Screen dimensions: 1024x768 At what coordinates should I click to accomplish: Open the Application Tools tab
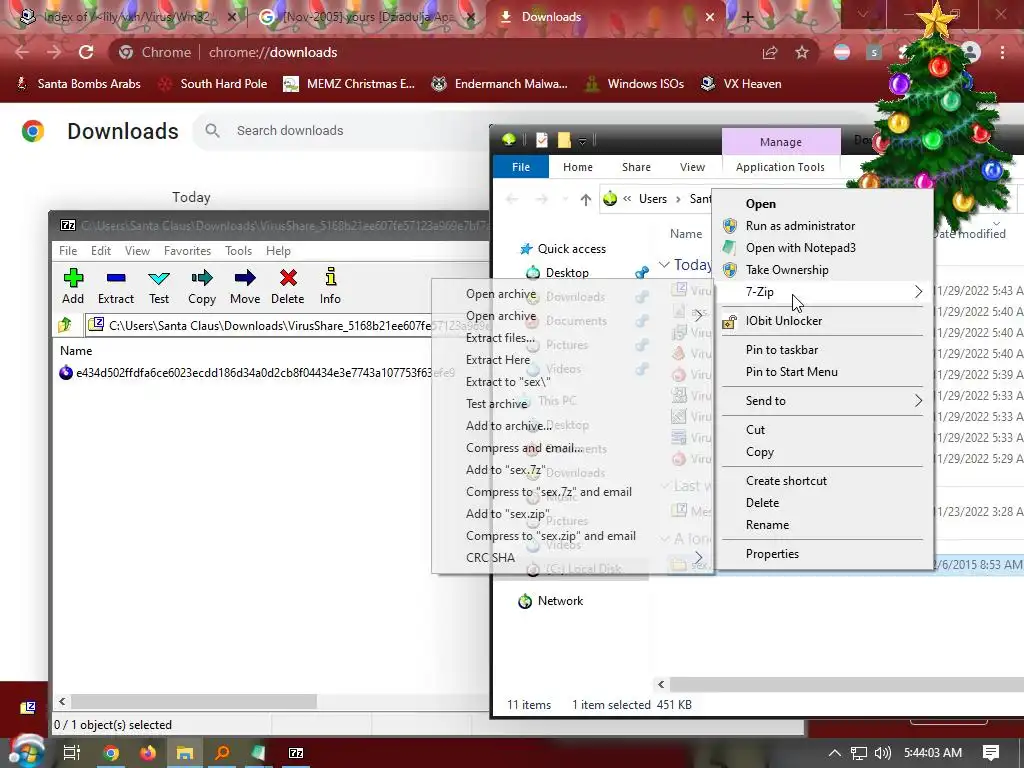[780, 167]
